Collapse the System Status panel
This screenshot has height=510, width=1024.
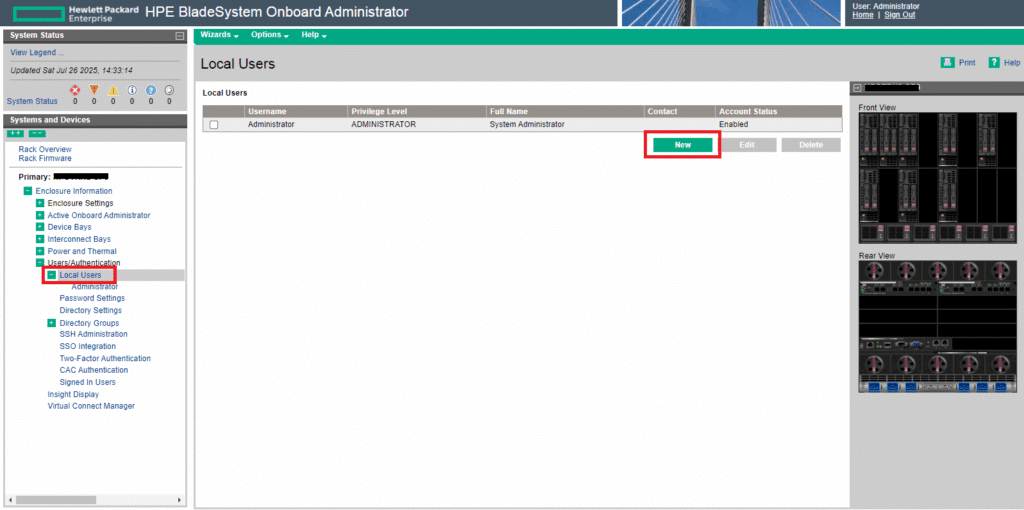point(179,36)
